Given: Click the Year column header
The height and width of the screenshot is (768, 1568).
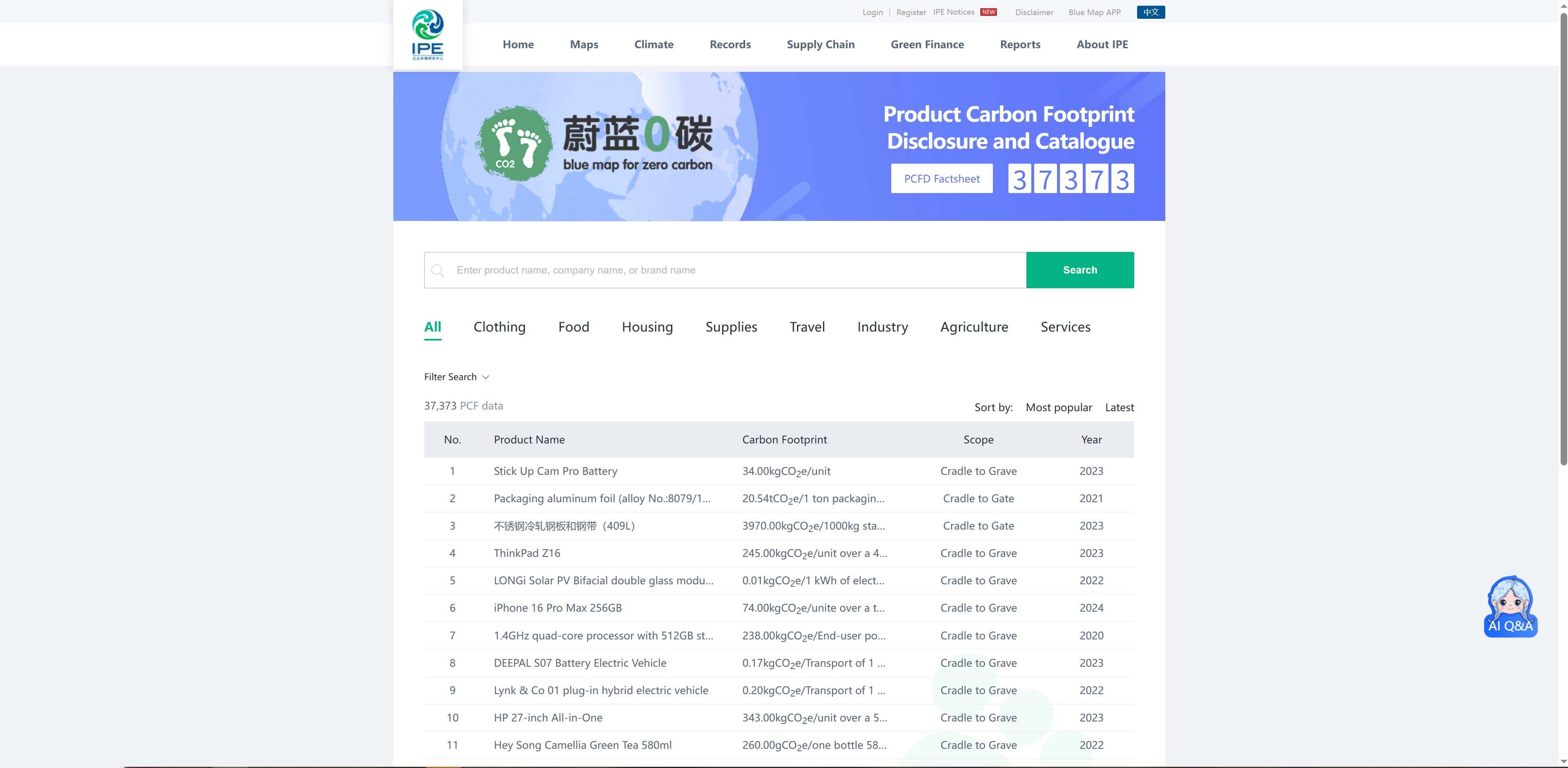Looking at the screenshot, I should 1091,439.
